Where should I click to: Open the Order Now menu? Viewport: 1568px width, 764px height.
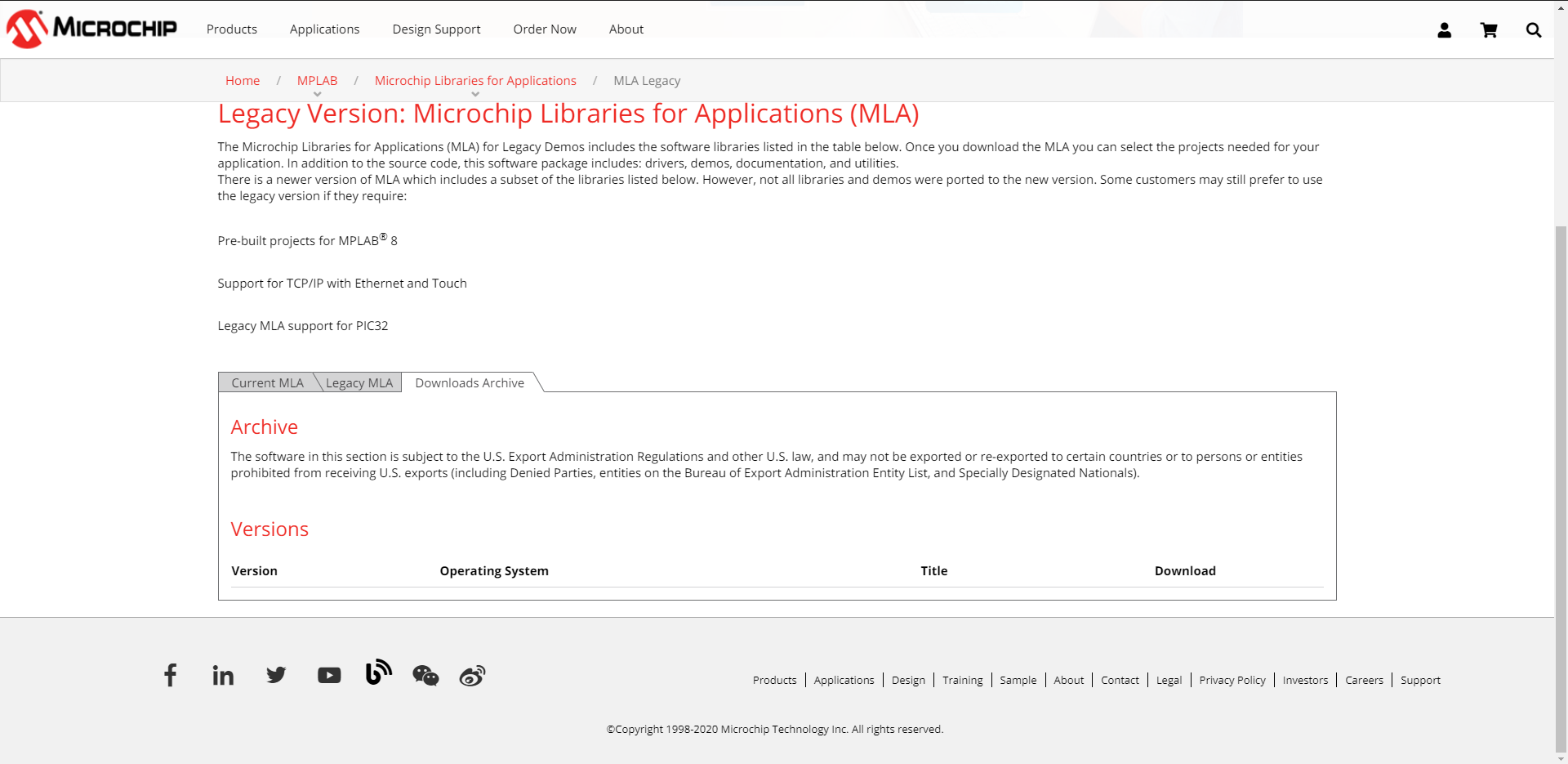click(545, 29)
